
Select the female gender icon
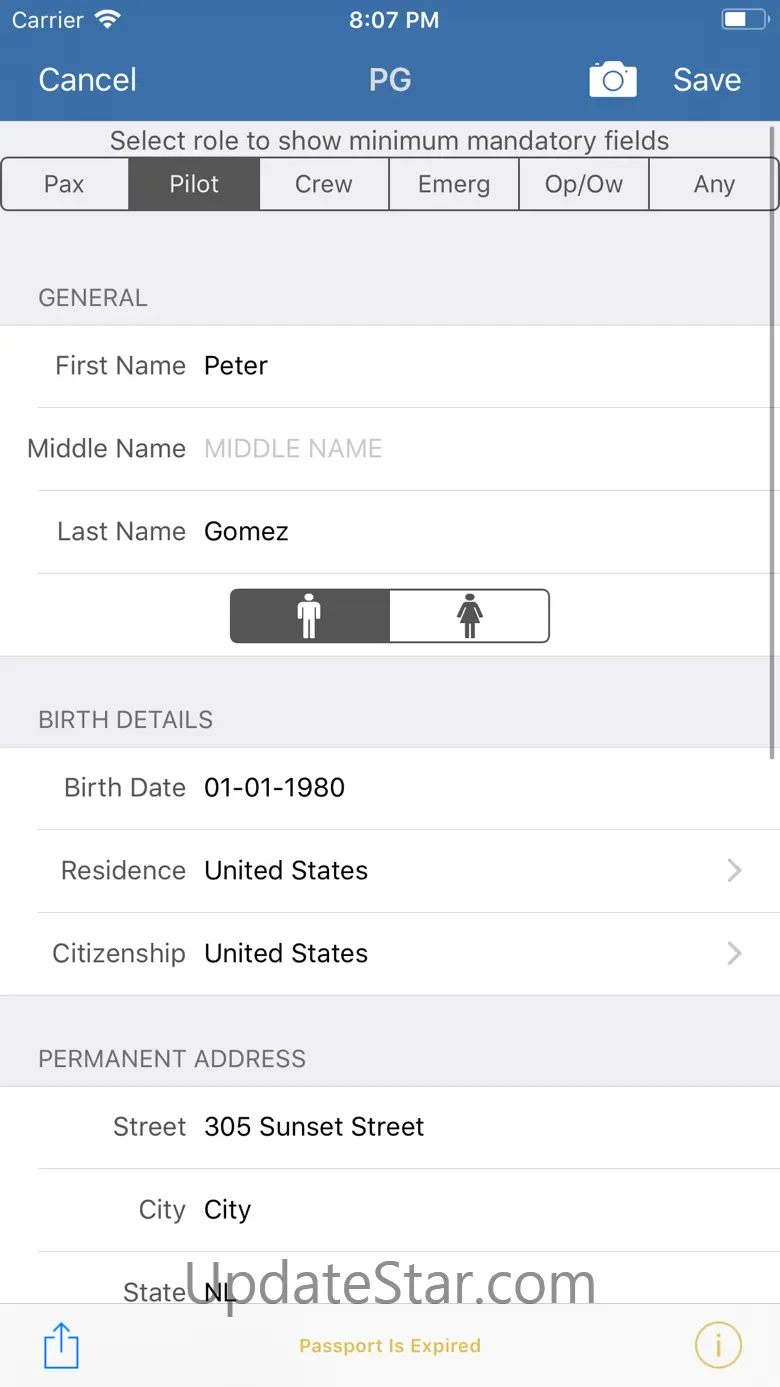tap(469, 616)
